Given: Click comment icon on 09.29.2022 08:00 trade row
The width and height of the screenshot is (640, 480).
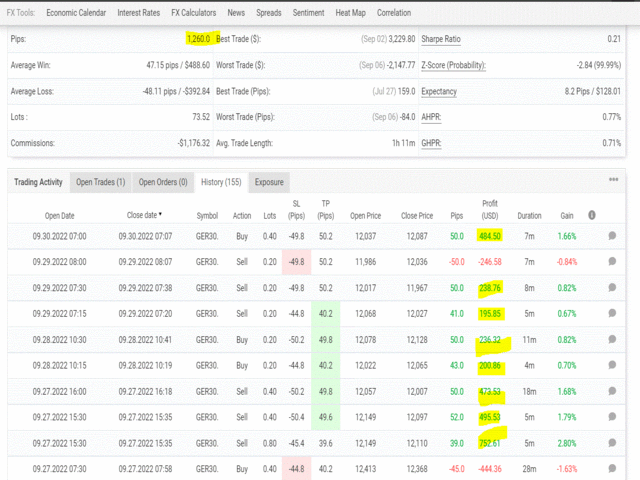Looking at the screenshot, I should 612,262.
